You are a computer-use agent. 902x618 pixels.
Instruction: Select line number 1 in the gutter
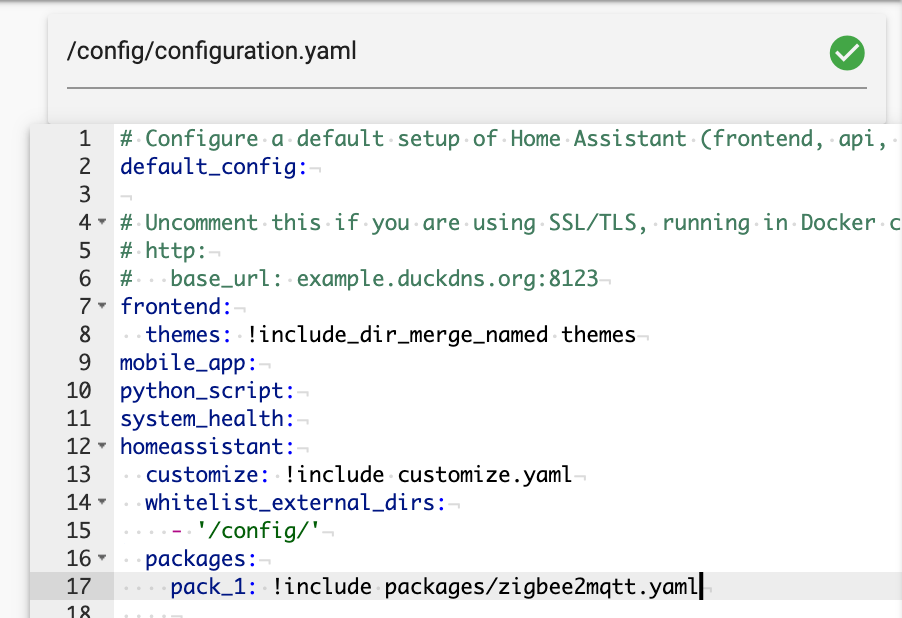(85, 139)
